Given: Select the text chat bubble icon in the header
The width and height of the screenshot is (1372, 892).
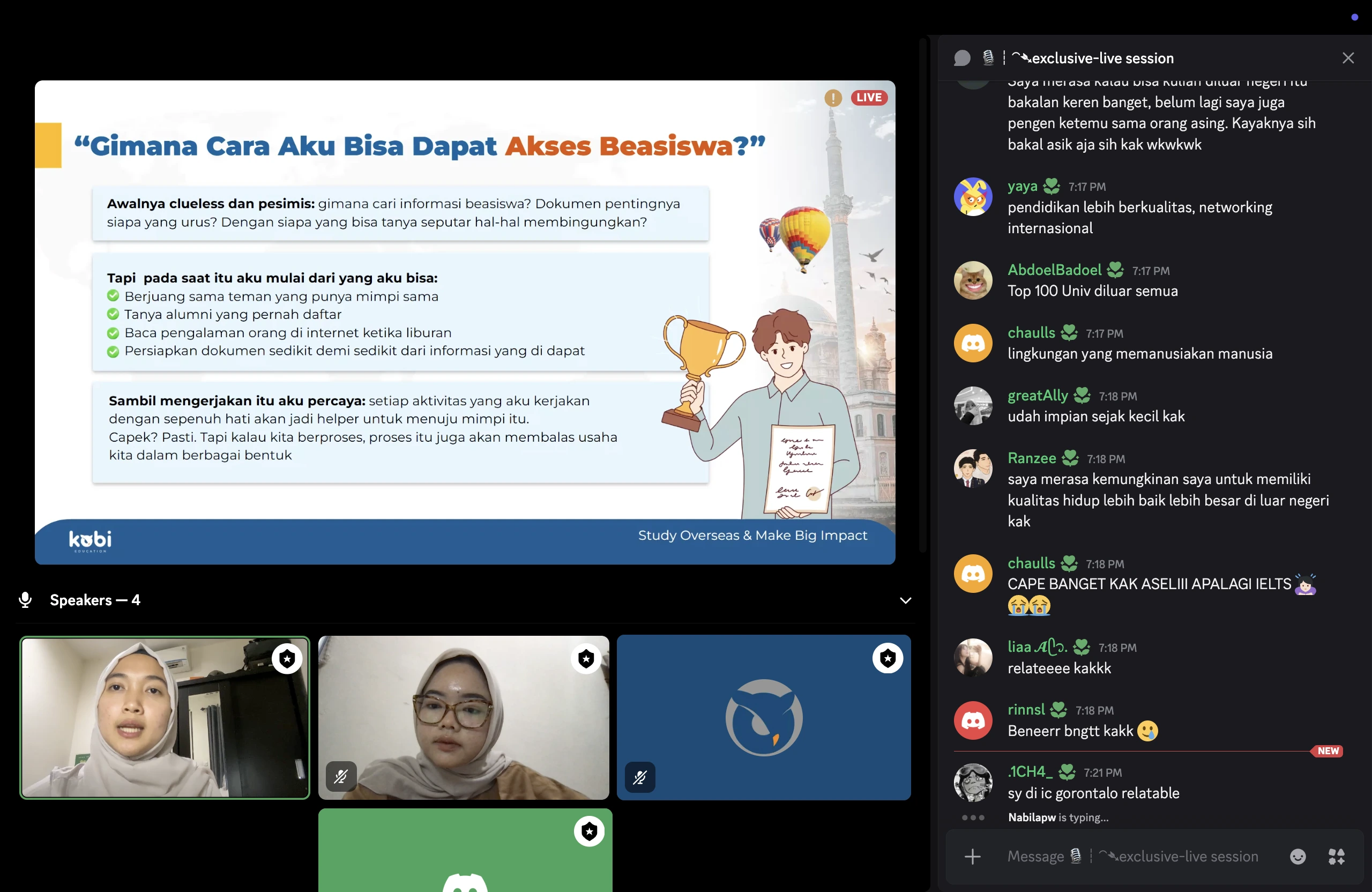Looking at the screenshot, I should coord(961,58).
